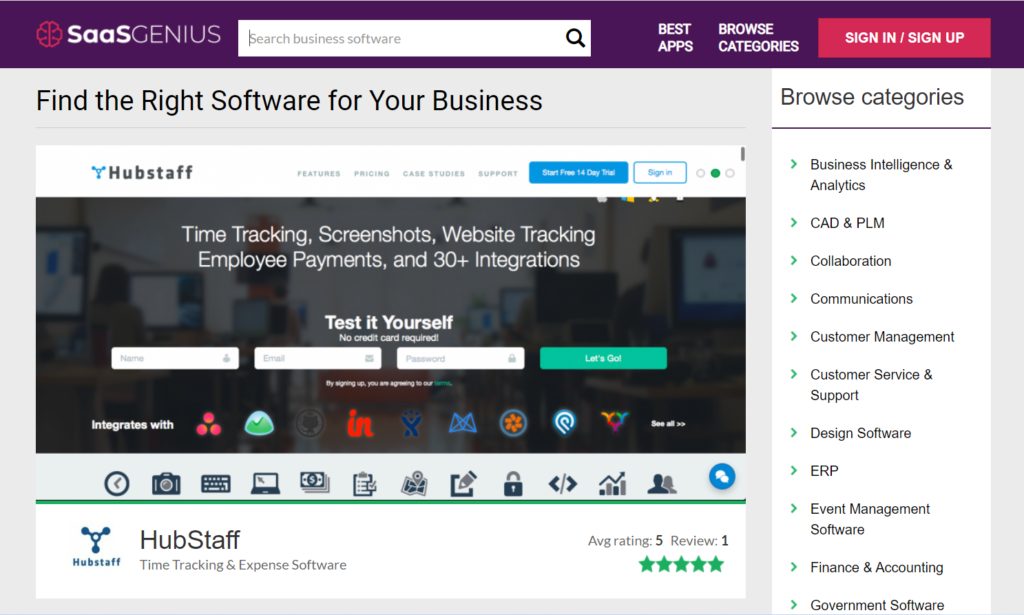Expand Customer Service & Support chevron
1024x615 pixels.
(x=794, y=374)
